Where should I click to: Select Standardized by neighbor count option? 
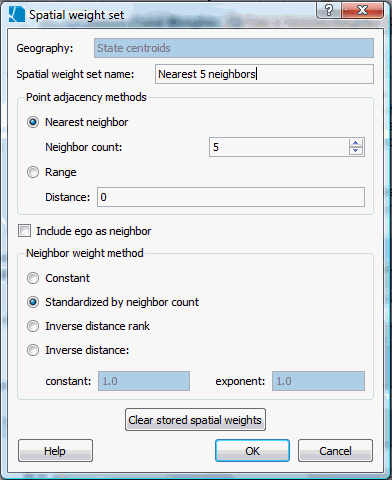[33, 302]
